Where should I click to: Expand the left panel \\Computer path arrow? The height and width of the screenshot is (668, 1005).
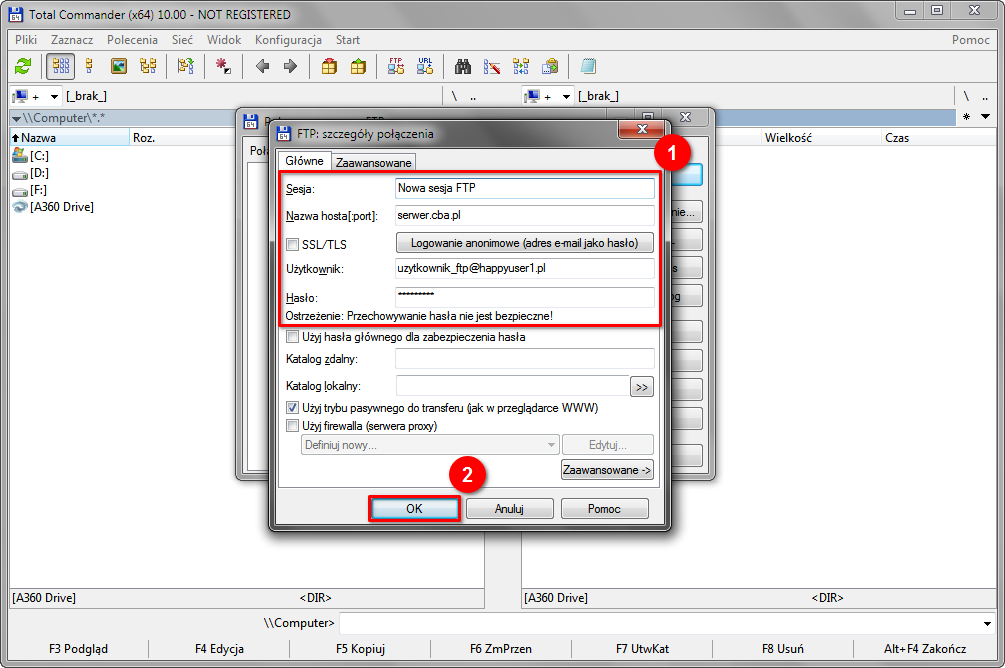coord(17,119)
